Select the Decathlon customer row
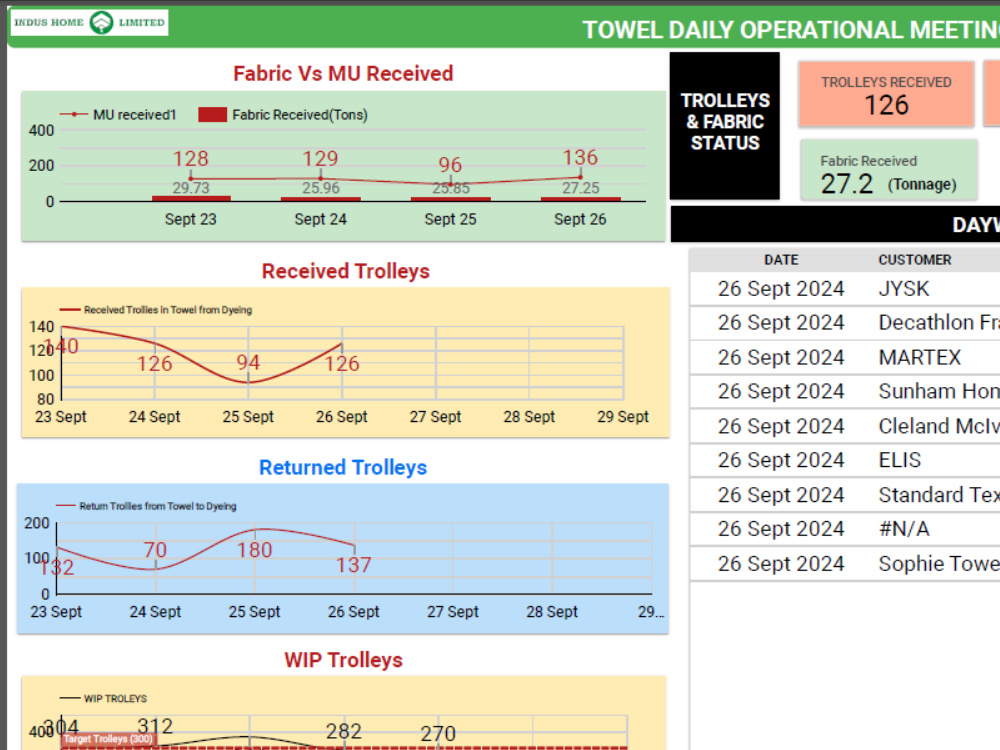 (x=845, y=323)
